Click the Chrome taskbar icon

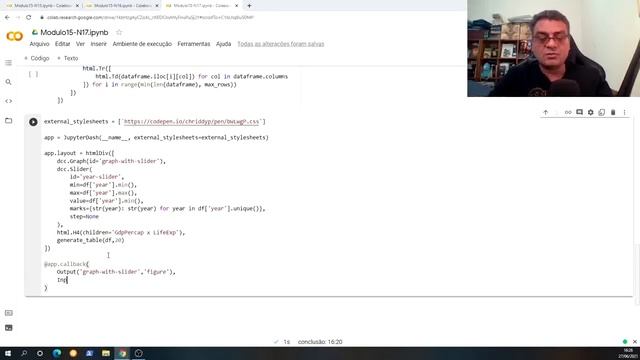click(x=122, y=353)
